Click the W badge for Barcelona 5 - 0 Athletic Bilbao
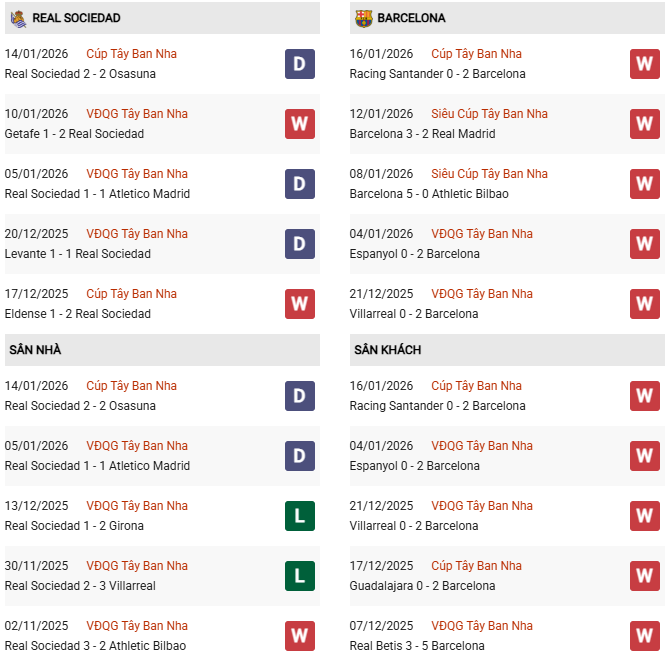This screenshot has width=666, height=660. pyautogui.click(x=644, y=184)
